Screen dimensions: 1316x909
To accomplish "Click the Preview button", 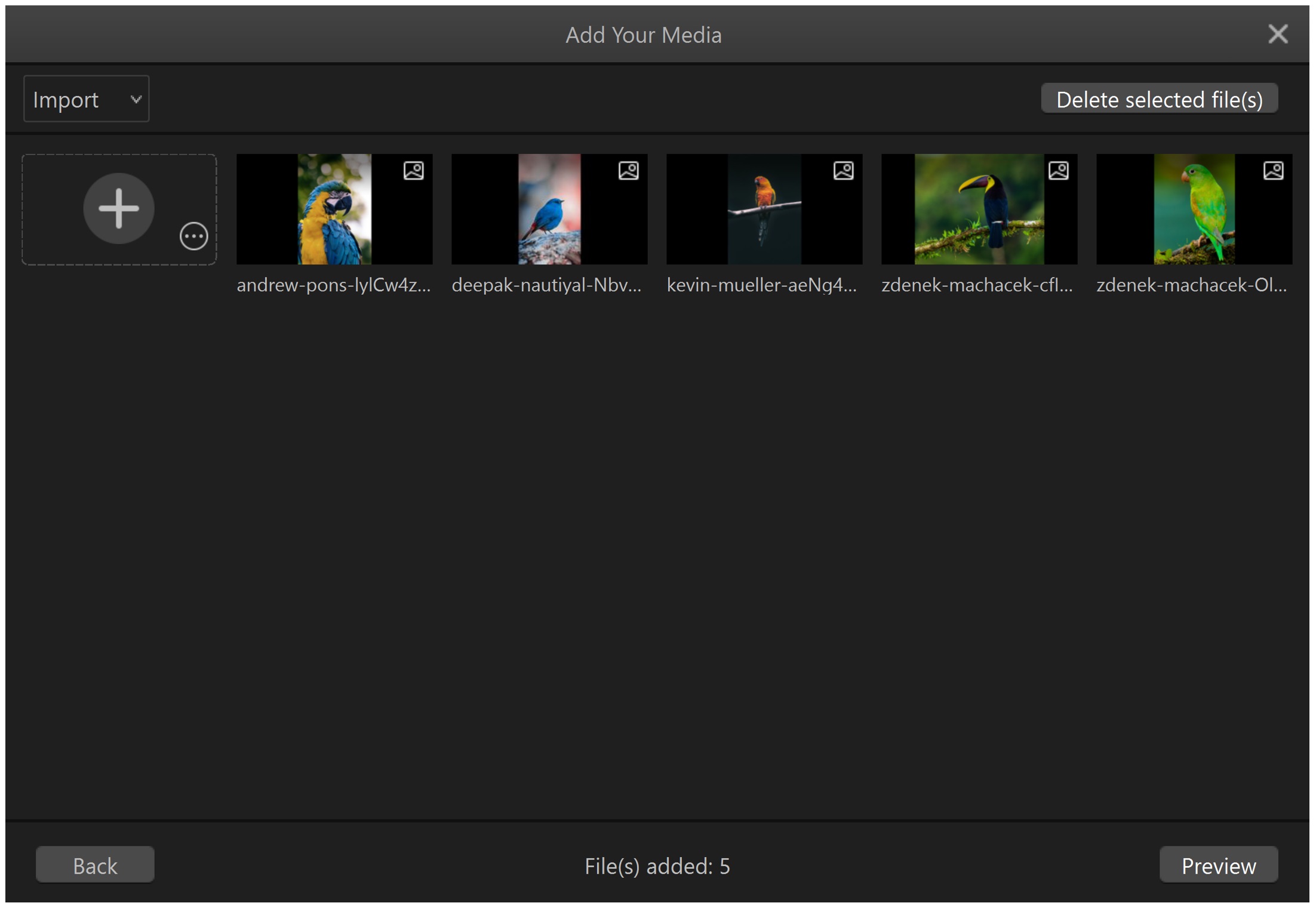I will (x=1219, y=865).
